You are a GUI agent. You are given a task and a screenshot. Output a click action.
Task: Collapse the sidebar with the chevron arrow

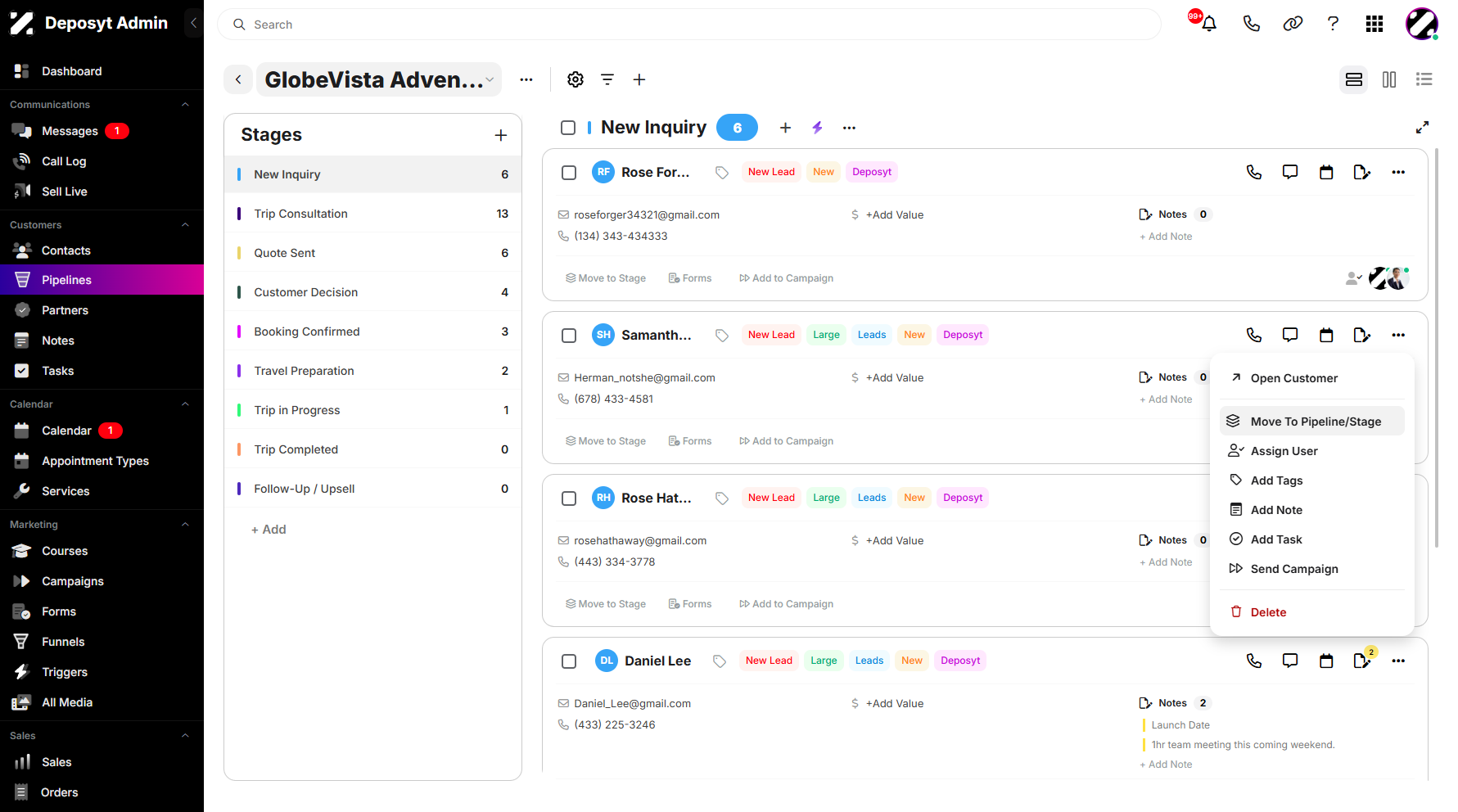(x=193, y=23)
